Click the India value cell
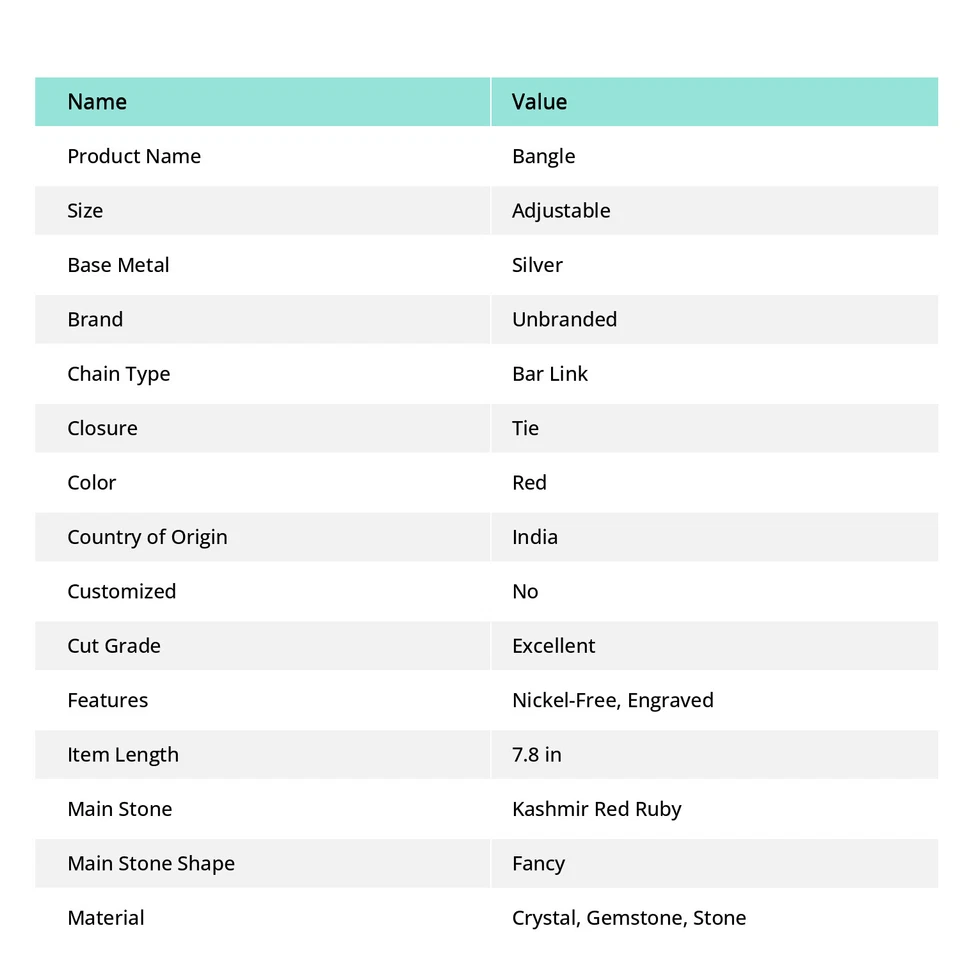 click(x=535, y=537)
